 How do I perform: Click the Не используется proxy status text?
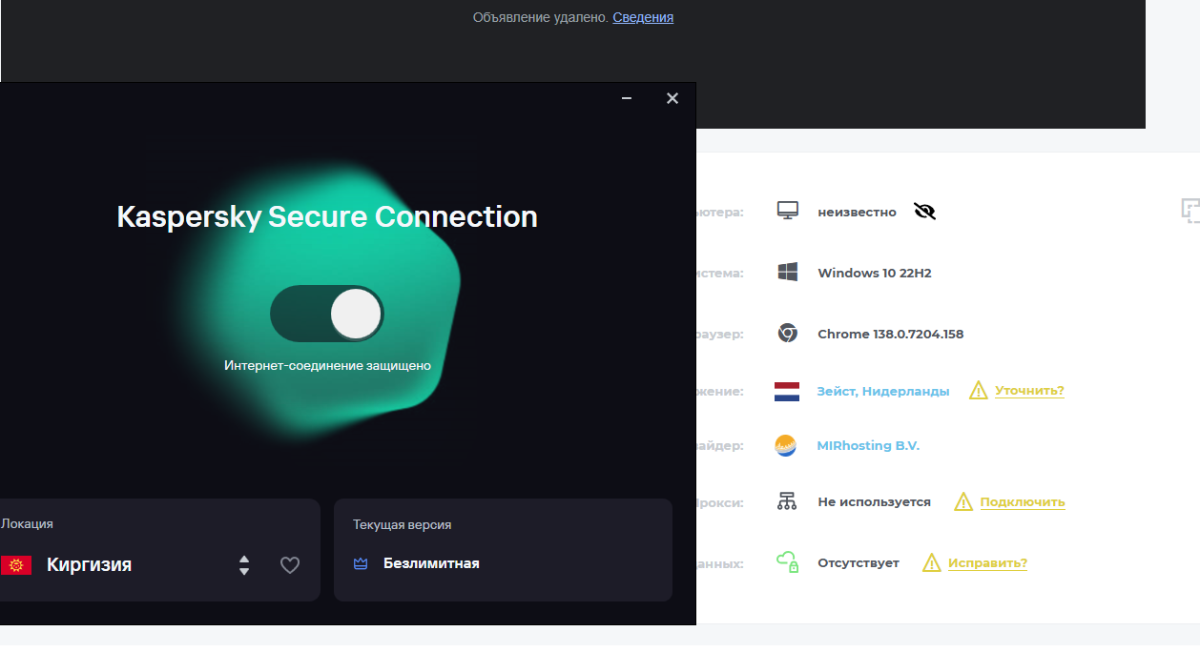coord(874,502)
